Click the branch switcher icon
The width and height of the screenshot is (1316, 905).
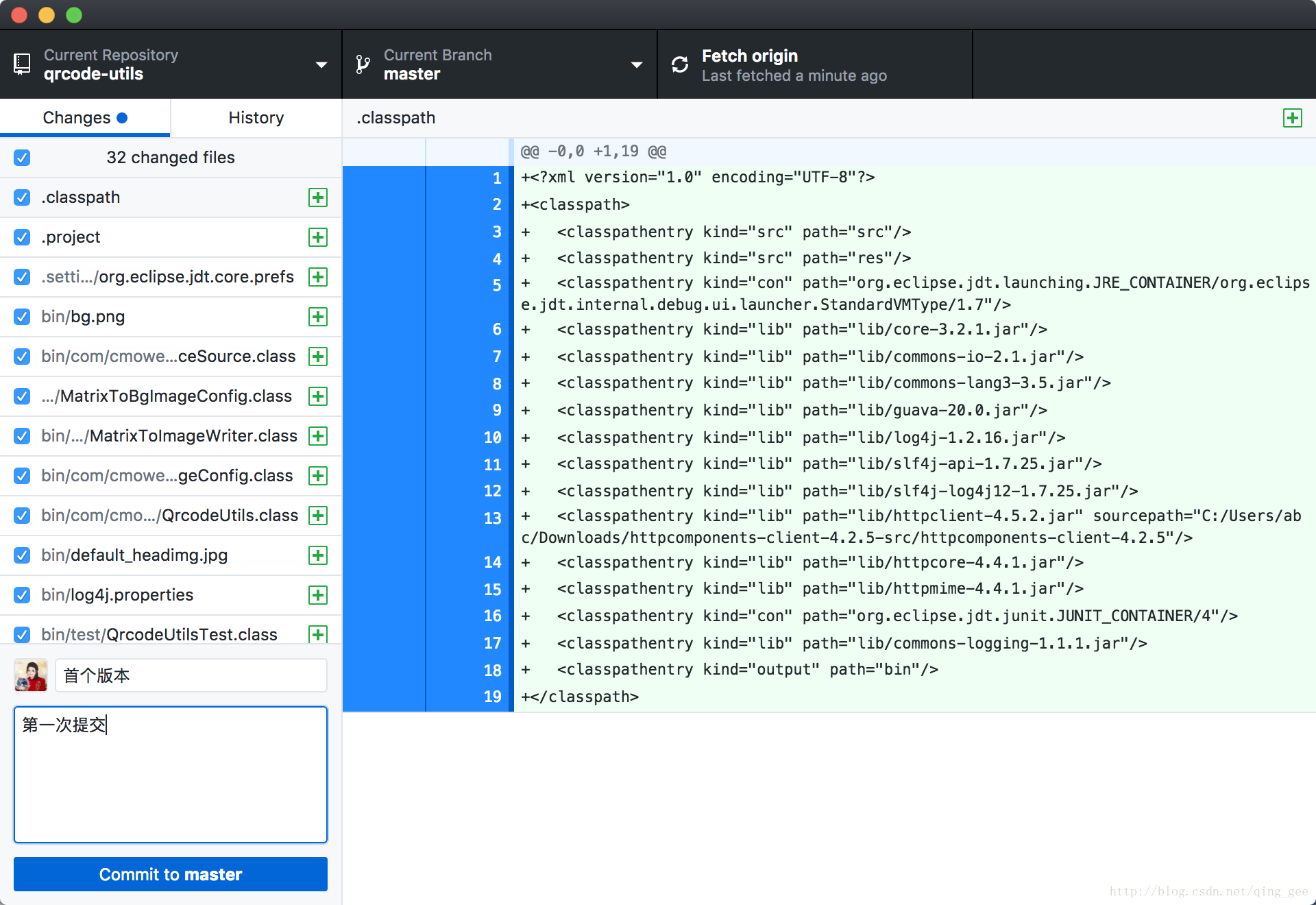[364, 64]
